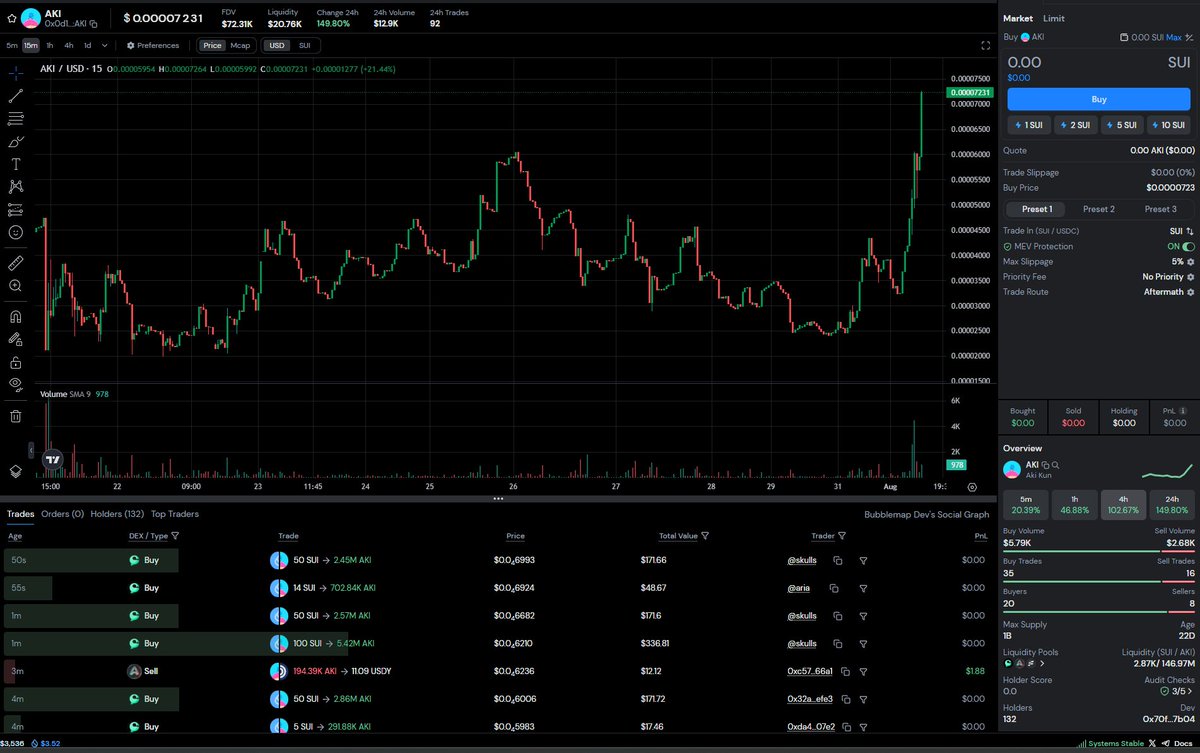Open the chart patterns tool
Image resolution: width=1200 pixels, height=753 pixels.
click(x=15, y=186)
